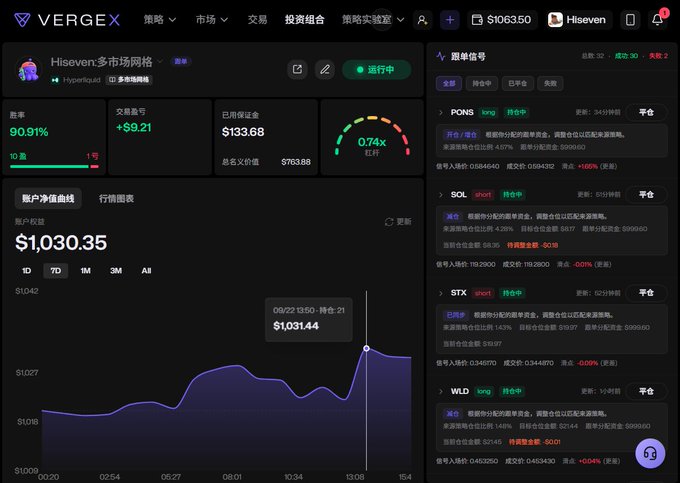The image size is (680, 483).
Task: Filter signals by 已平仓
Action: click(x=517, y=83)
